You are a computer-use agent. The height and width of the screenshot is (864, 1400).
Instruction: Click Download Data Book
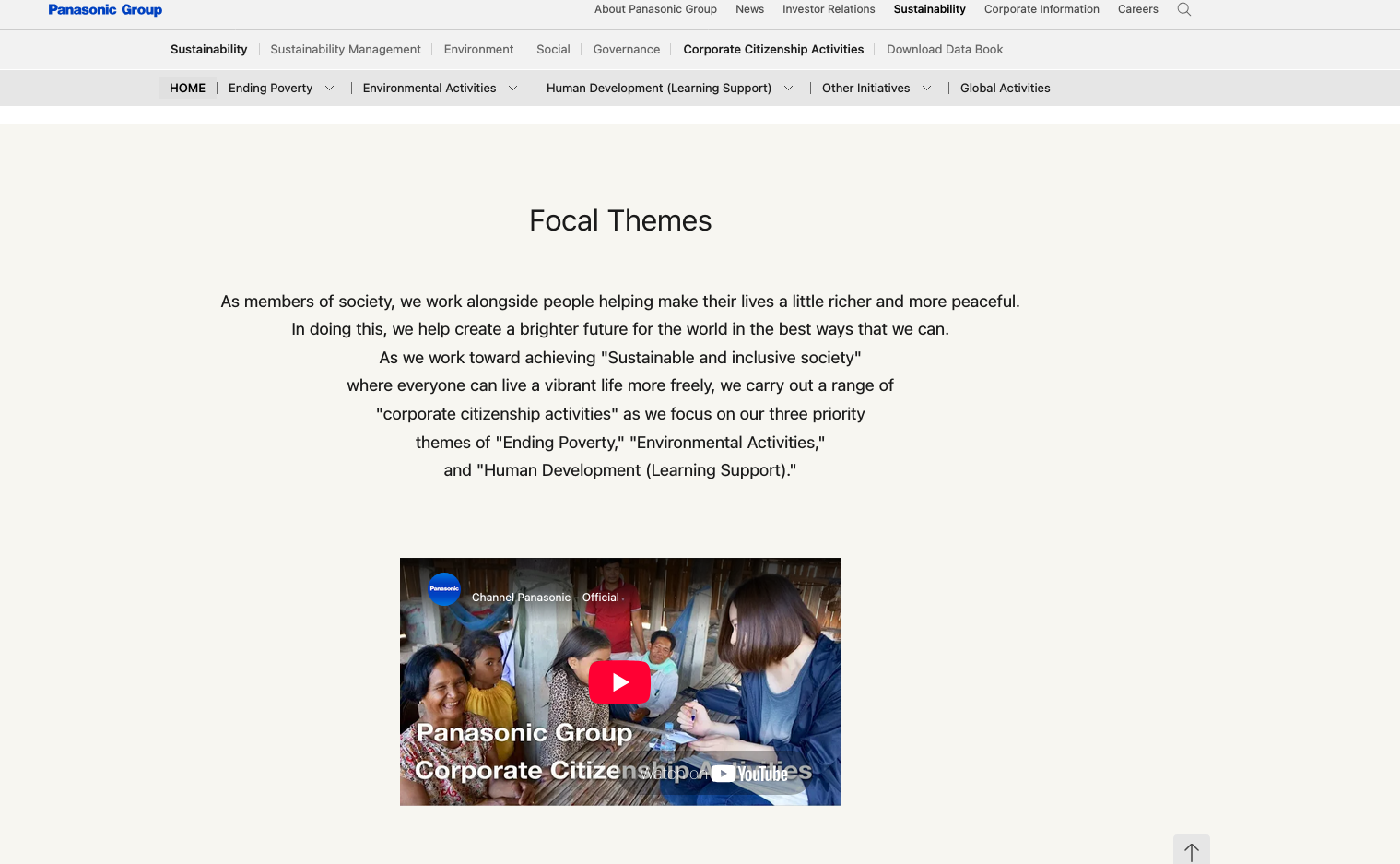tap(945, 50)
